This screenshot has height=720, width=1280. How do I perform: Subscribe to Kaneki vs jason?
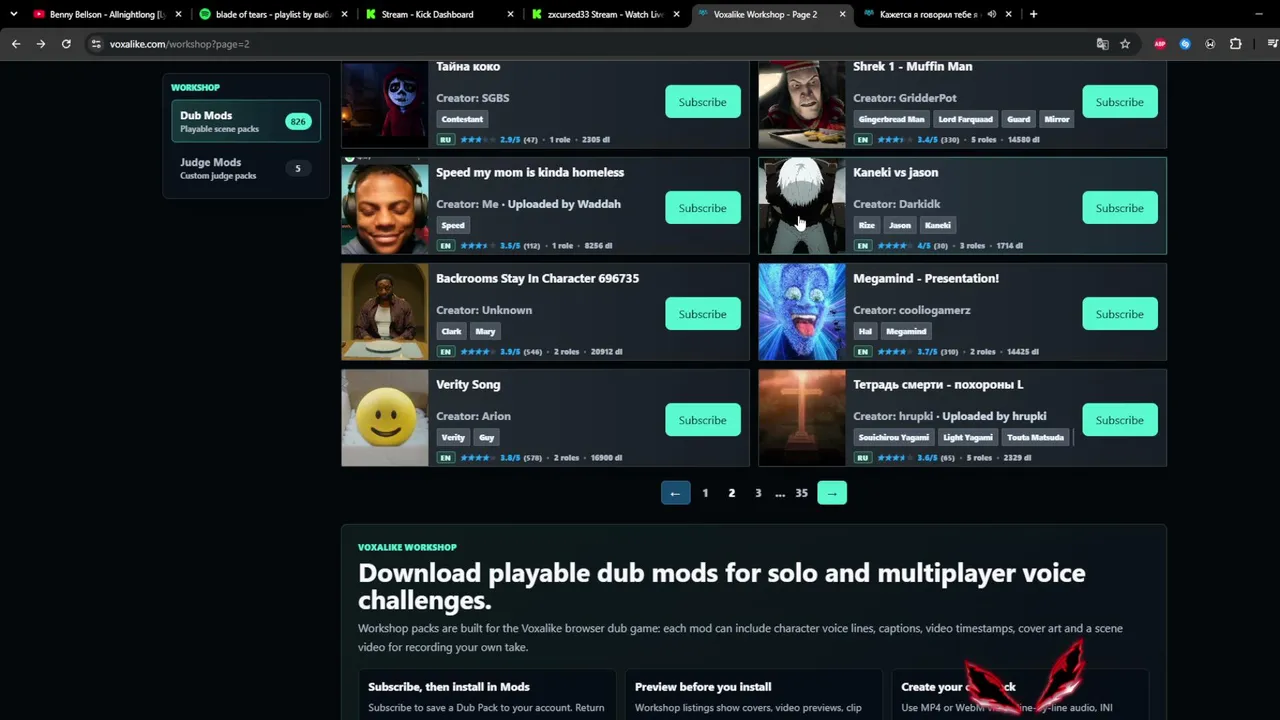click(x=1120, y=208)
